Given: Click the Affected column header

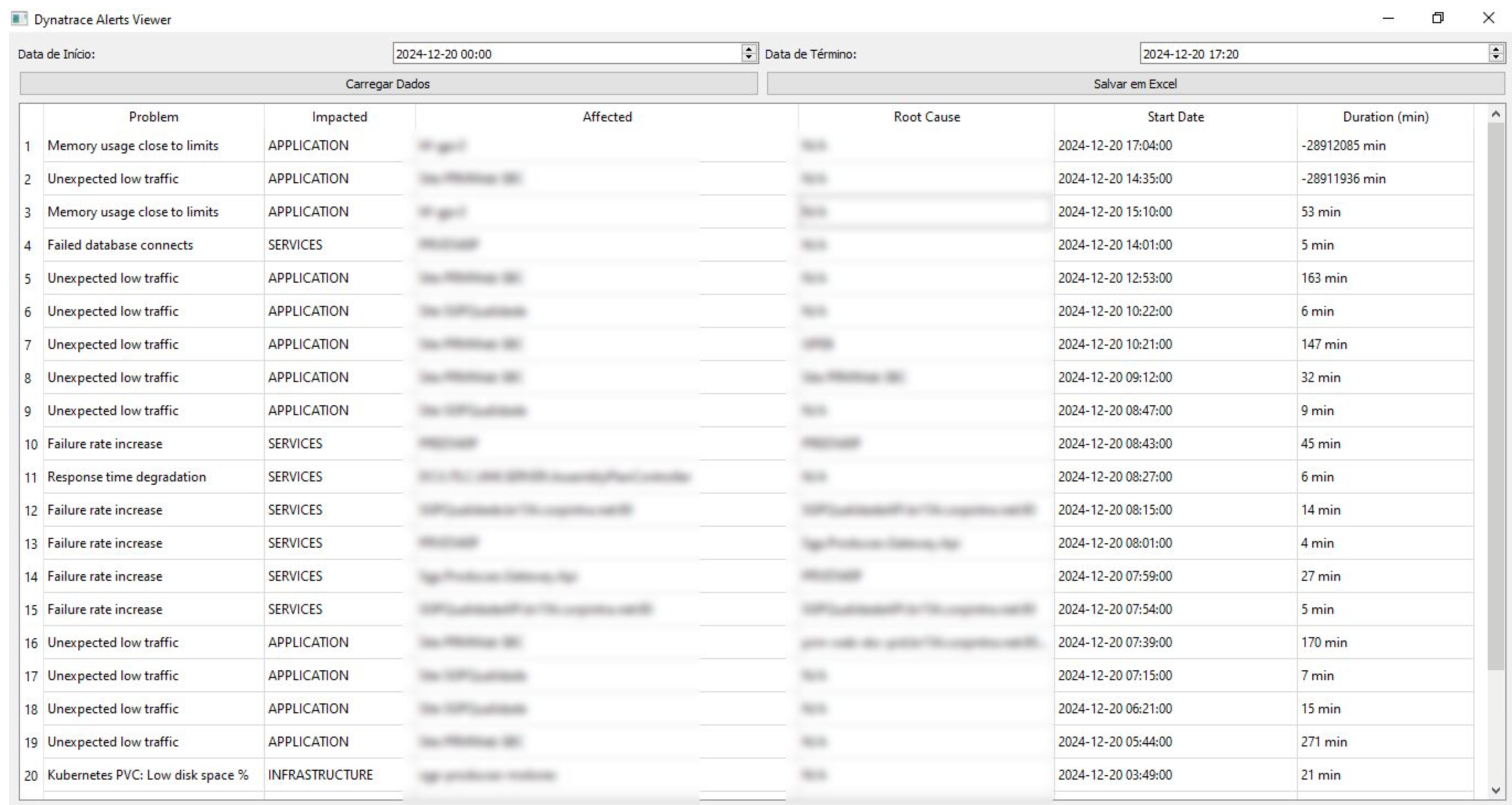Looking at the screenshot, I should [607, 117].
